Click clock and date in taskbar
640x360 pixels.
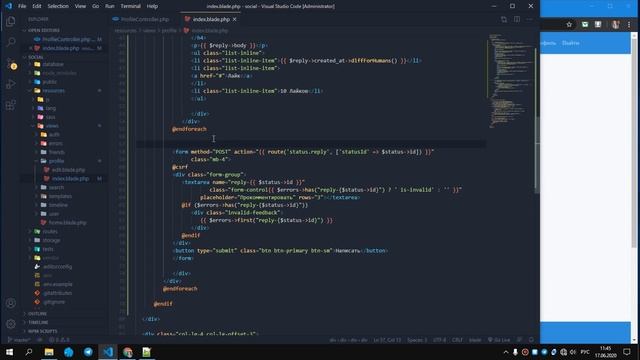[606, 352]
